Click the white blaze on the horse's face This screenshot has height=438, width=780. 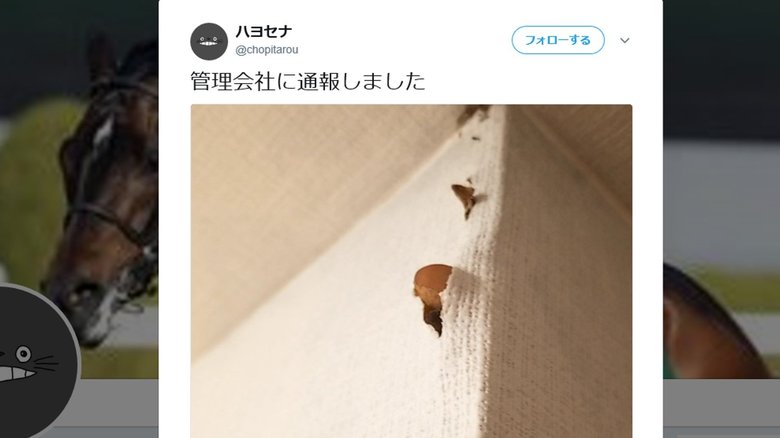103,133
